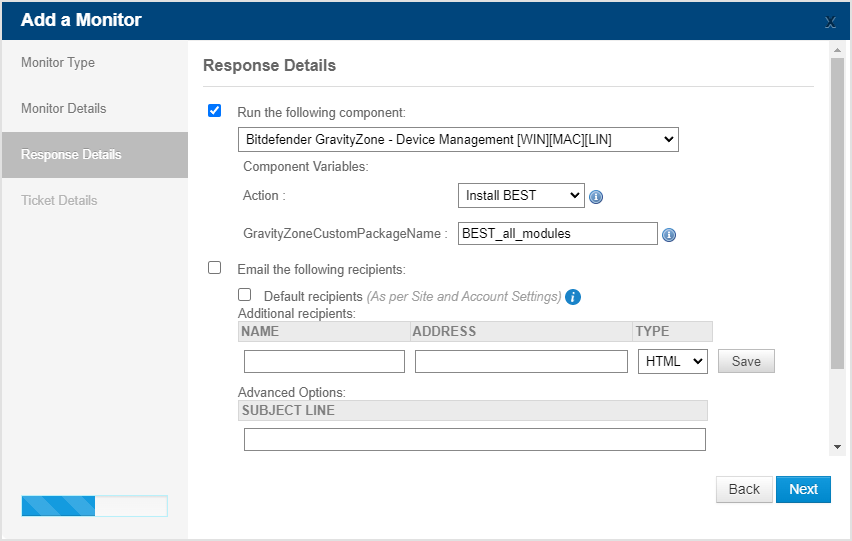Click the Back button
This screenshot has width=852, height=541.
pyautogui.click(x=744, y=489)
